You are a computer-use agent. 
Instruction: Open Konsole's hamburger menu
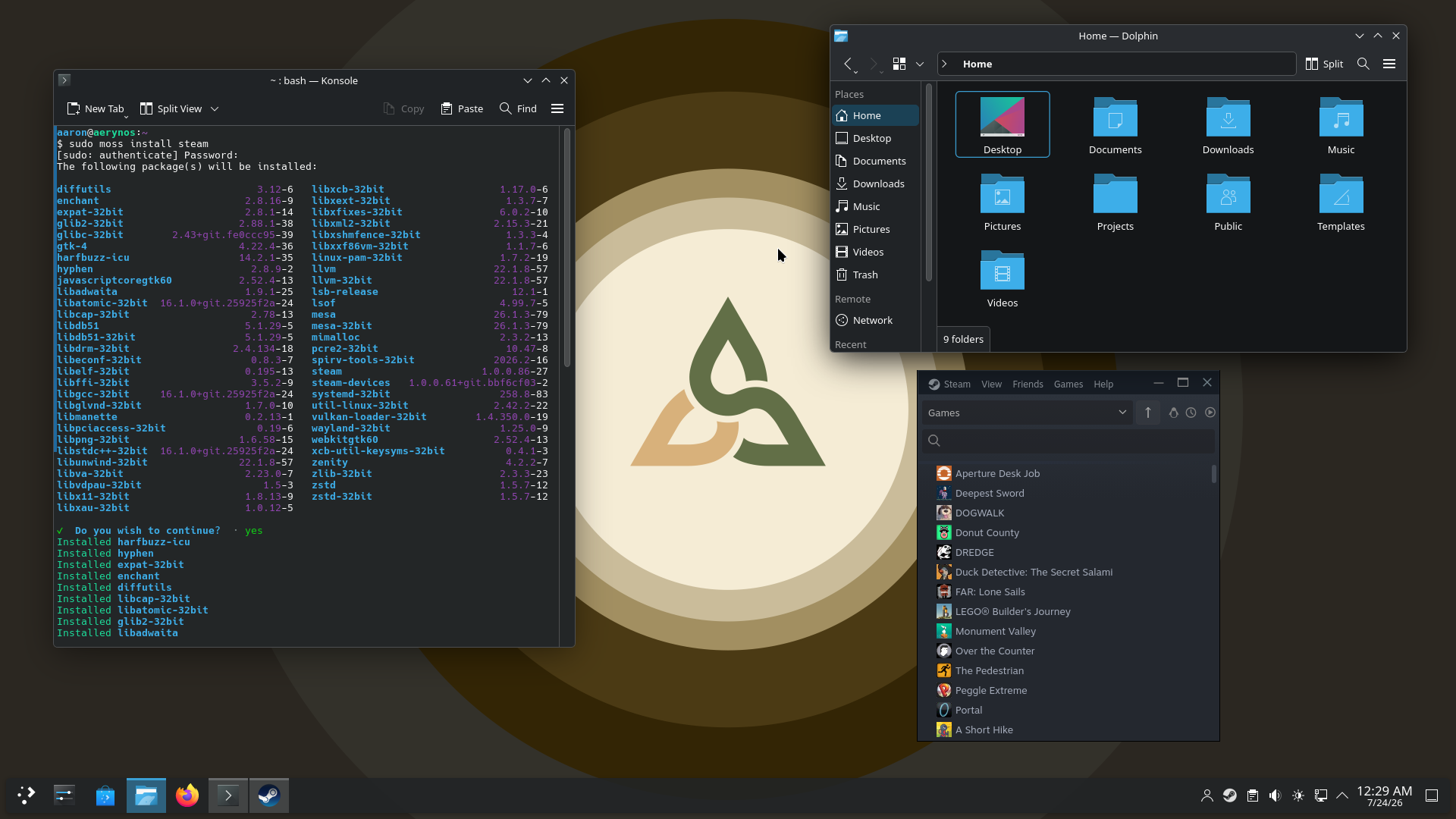557,108
